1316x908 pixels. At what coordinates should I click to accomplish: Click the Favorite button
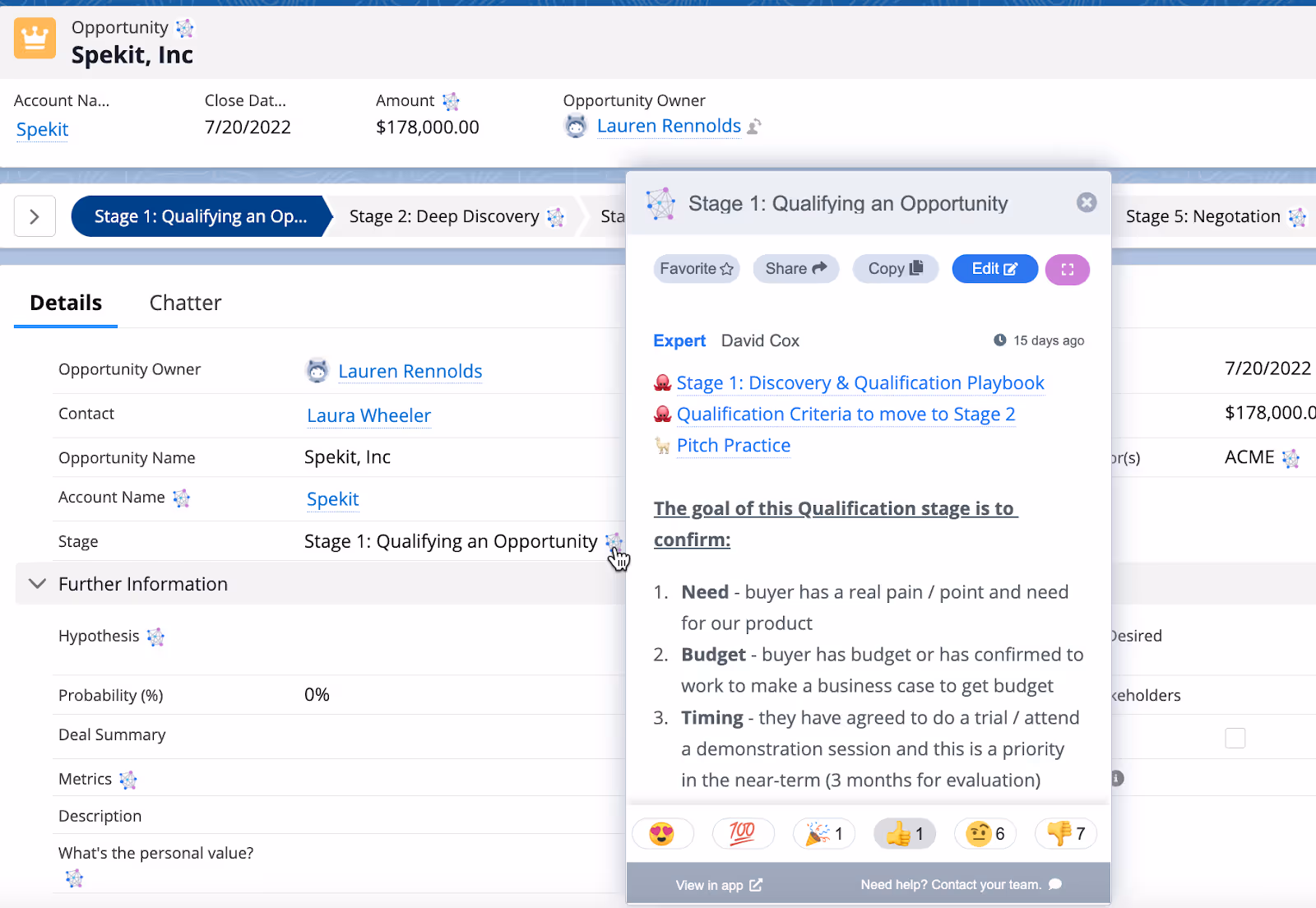697,269
